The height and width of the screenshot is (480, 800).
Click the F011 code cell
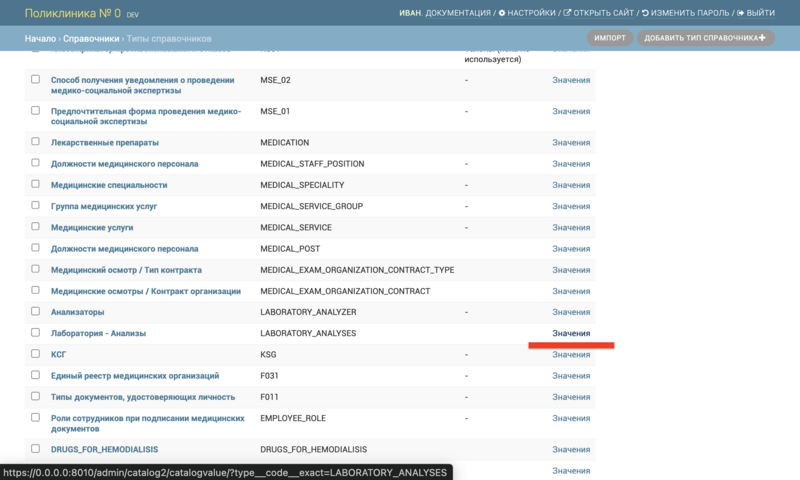pos(269,397)
